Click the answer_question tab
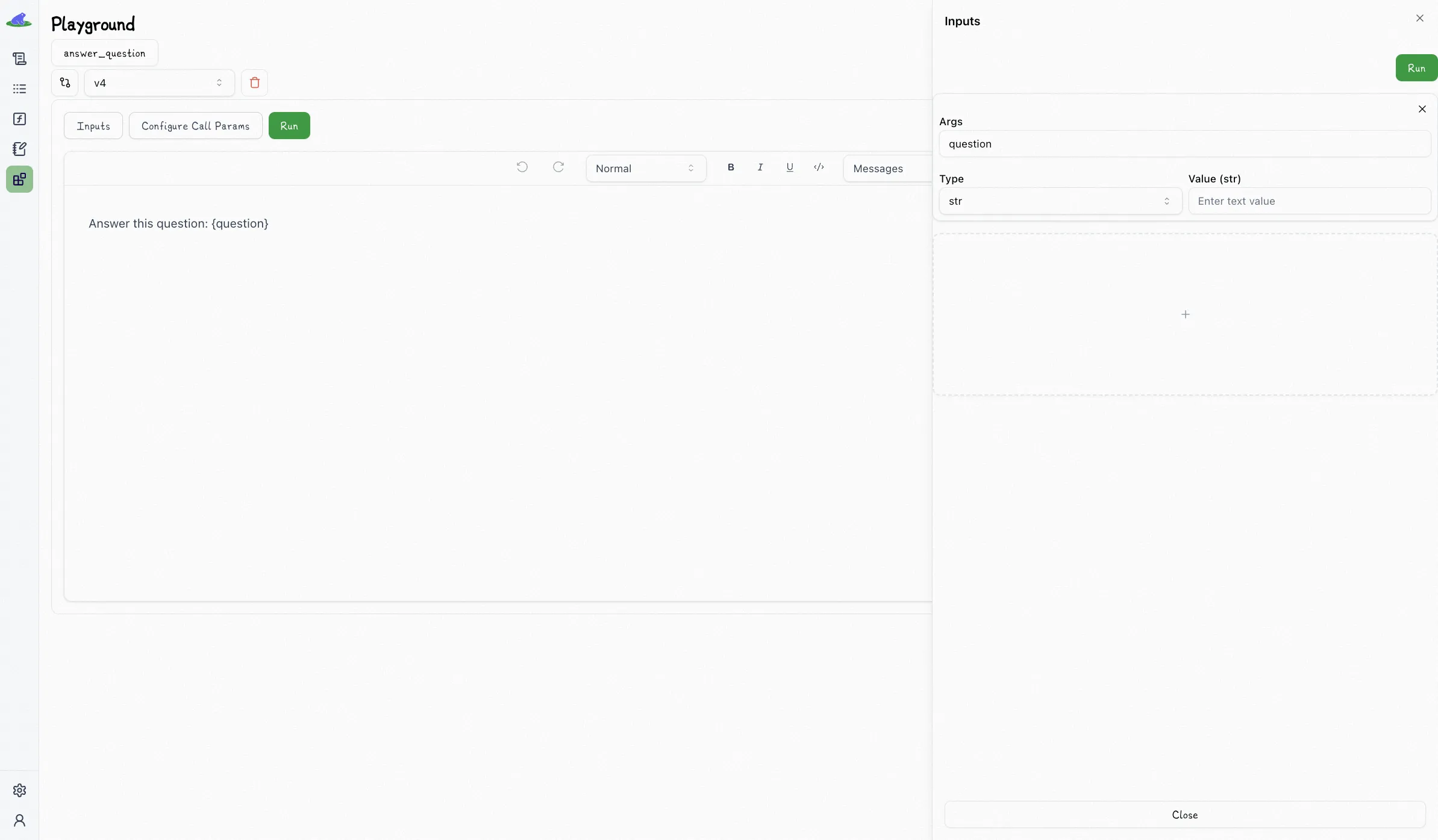Image resolution: width=1438 pixels, height=840 pixels. tap(104, 53)
